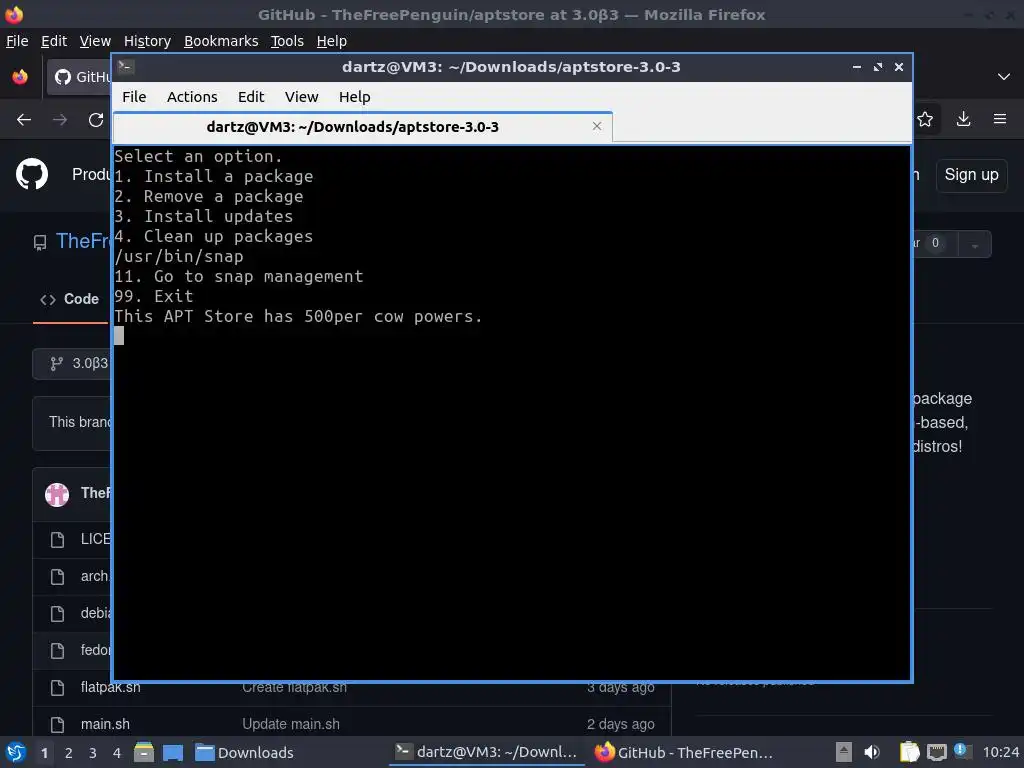Click the Firefox View icon in tab bar

coord(20,76)
